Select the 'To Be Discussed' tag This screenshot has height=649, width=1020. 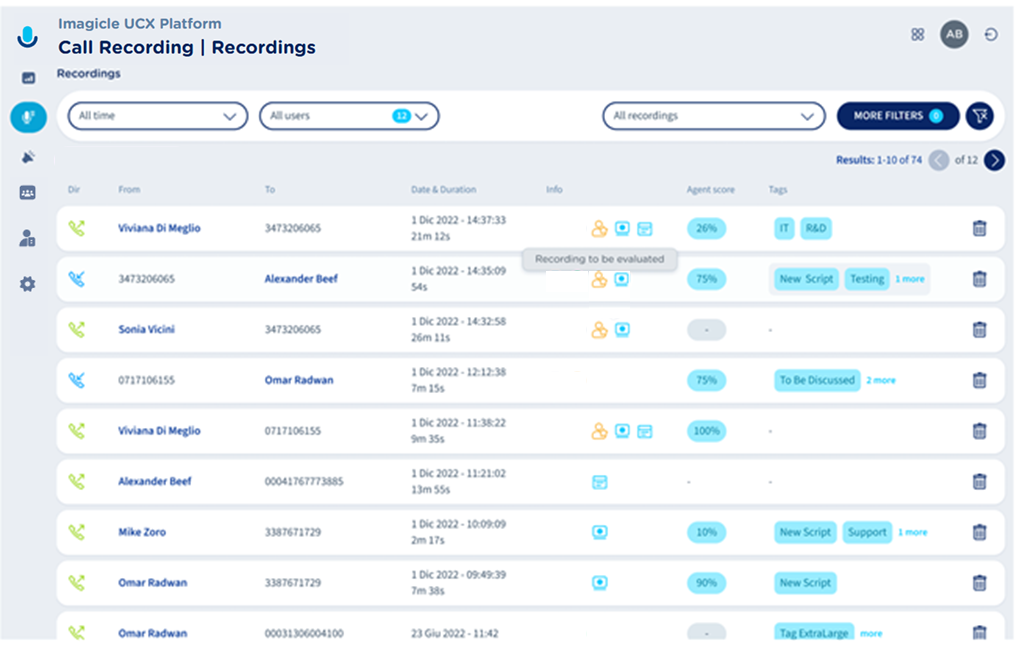coord(817,381)
